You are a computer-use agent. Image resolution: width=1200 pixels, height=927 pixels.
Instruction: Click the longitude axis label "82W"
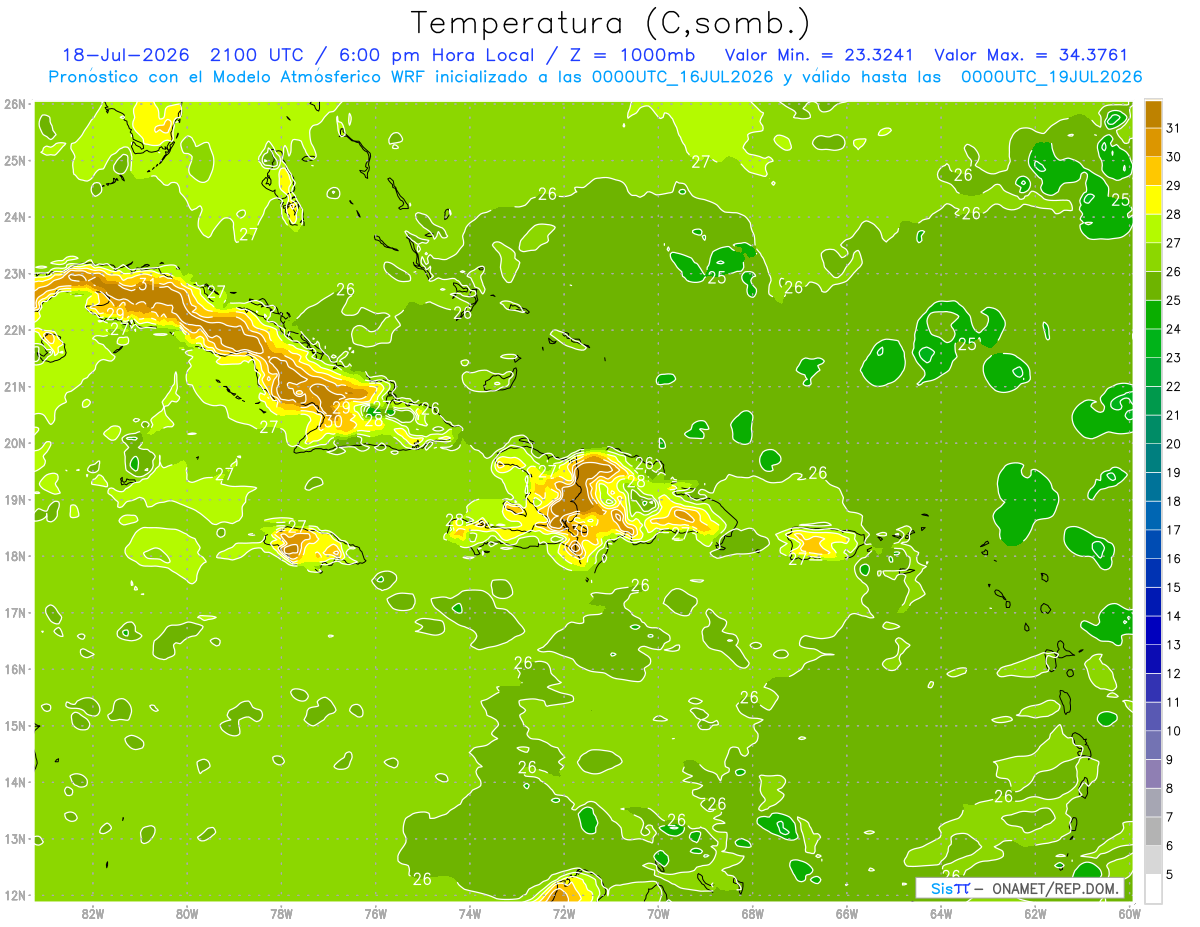(x=93, y=913)
